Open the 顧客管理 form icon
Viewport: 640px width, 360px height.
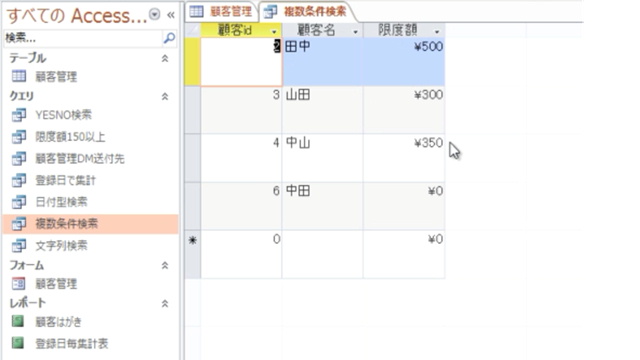[19, 284]
